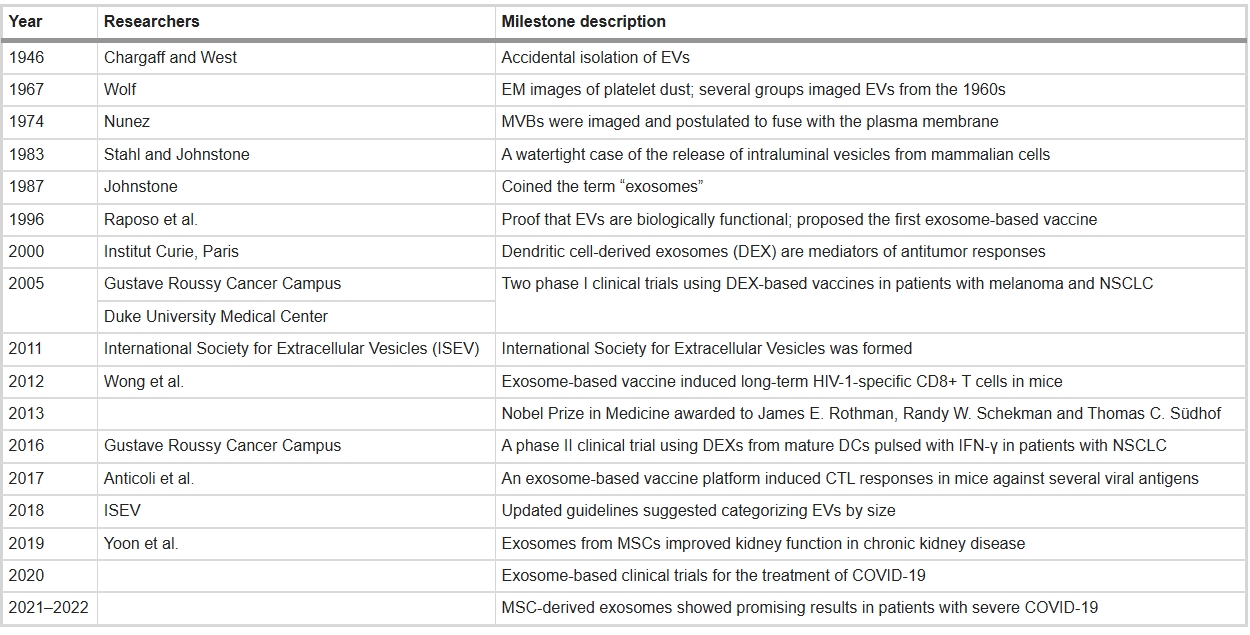Select the 'Accidental isolation of EVs' cell
Viewport: 1250px width, 635px height.
(596, 57)
